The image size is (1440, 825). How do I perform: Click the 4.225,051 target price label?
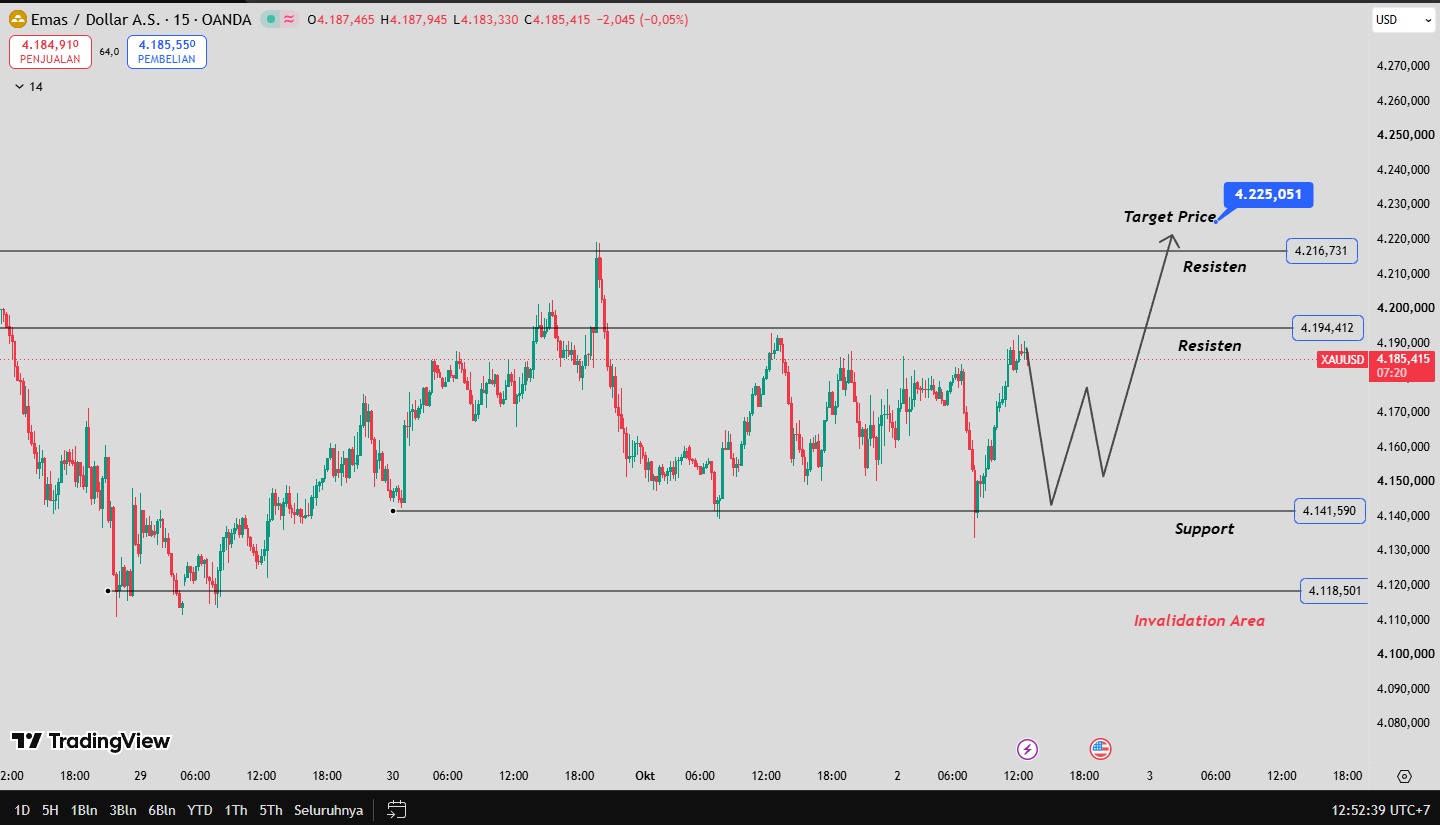[1268, 194]
